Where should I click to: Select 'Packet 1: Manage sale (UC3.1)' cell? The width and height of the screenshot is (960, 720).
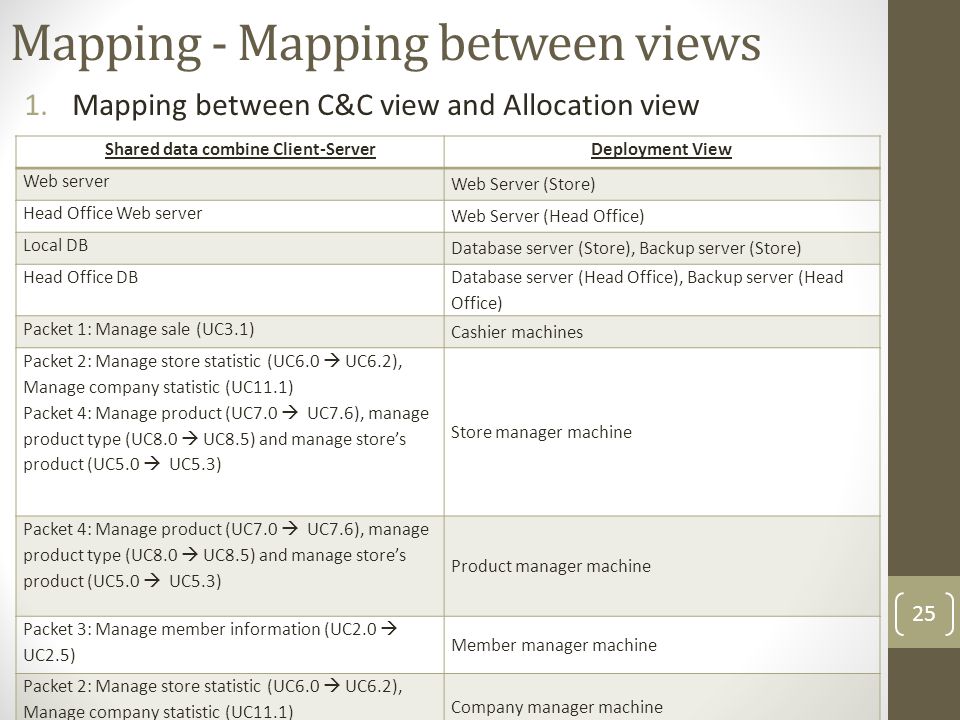pos(230,332)
